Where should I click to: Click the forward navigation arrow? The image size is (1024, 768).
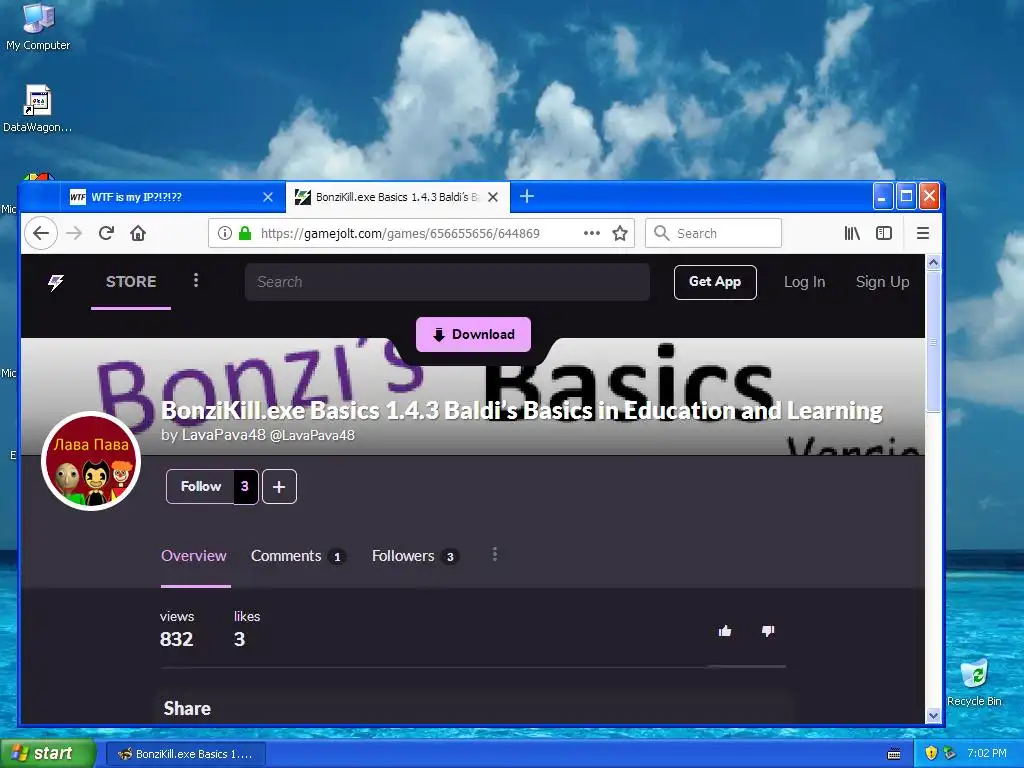click(74, 233)
